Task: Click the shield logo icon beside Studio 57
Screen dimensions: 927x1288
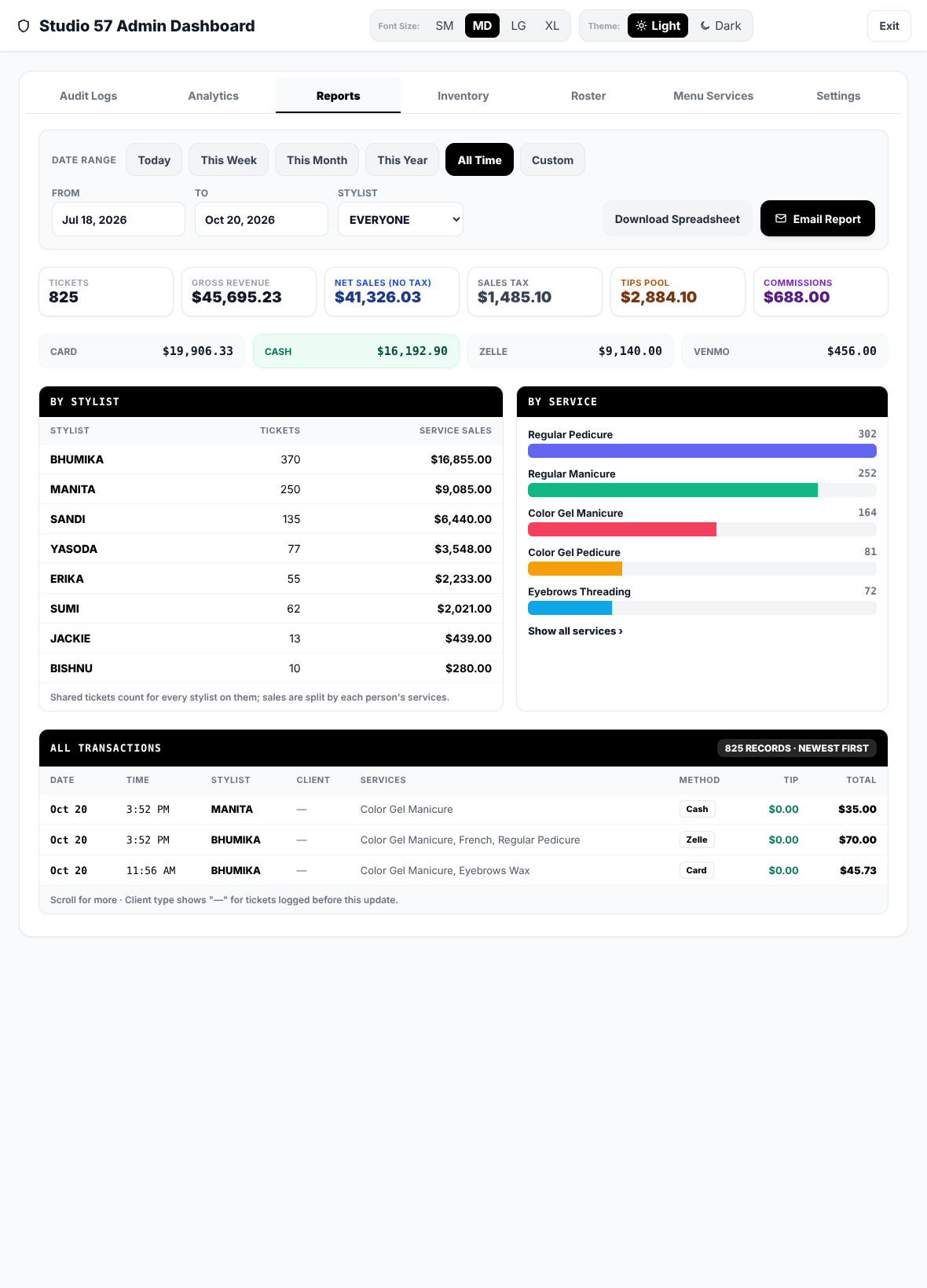Action: click(24, 26)
